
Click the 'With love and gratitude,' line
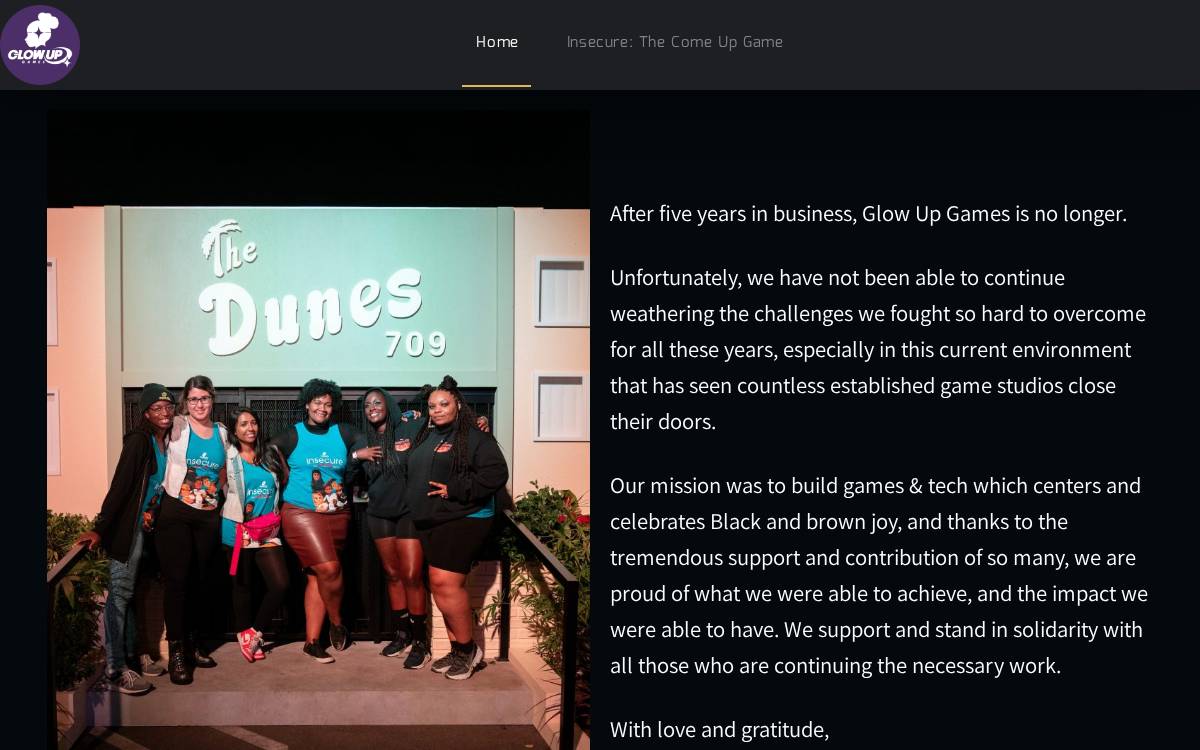(x=719, y=729)
